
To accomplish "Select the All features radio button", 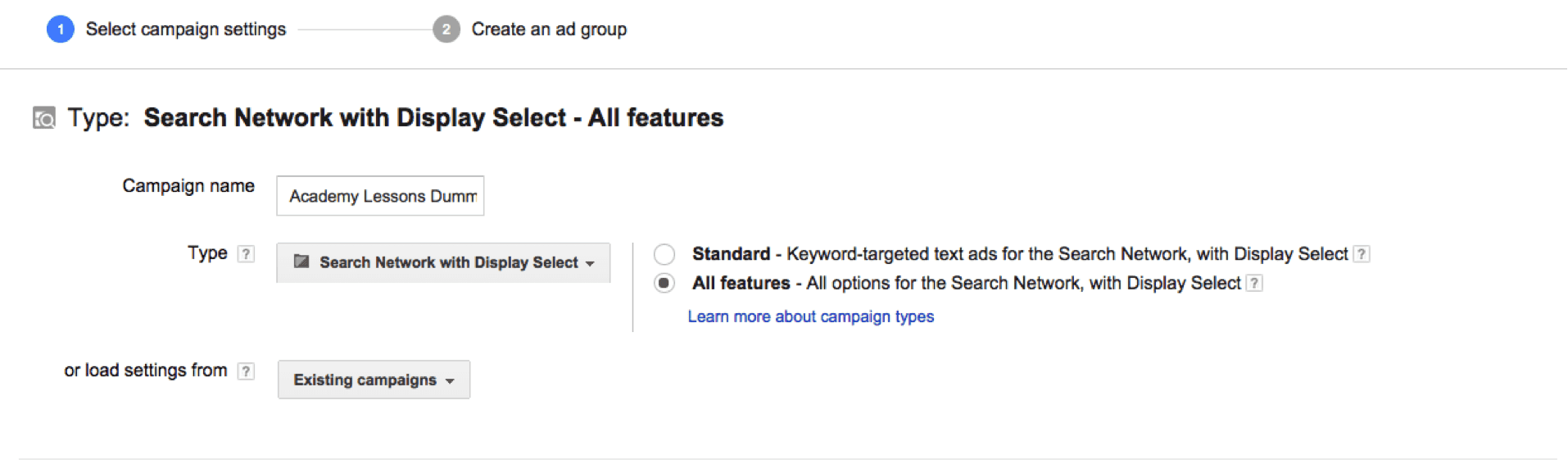I will tap(664, 284).
